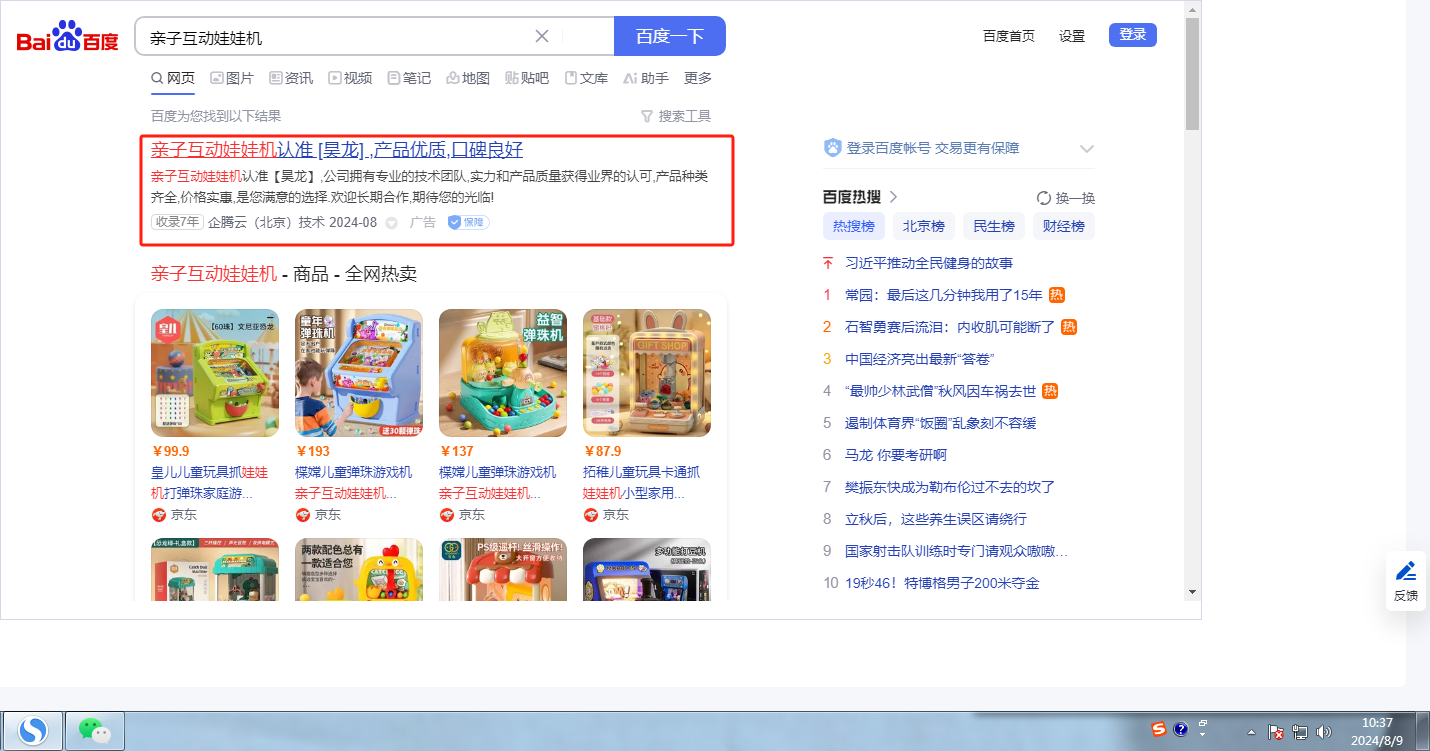The image size is (1430, 751).
Task: Switch to the 北京榜 tab
Action: point(924,226)
